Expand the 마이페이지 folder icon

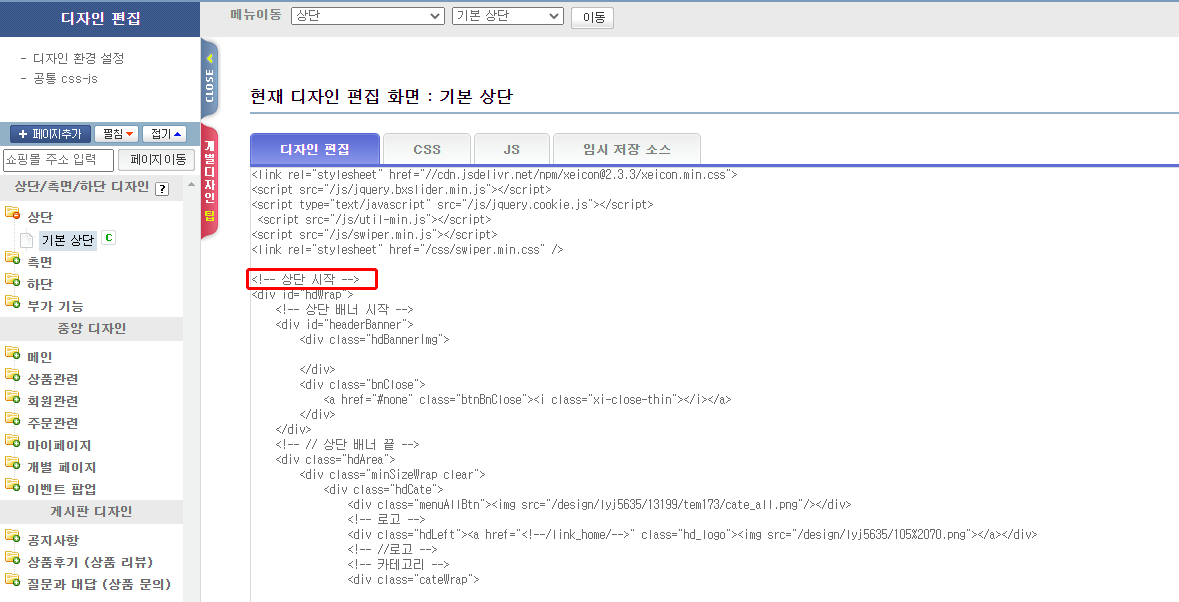[12, 441]
